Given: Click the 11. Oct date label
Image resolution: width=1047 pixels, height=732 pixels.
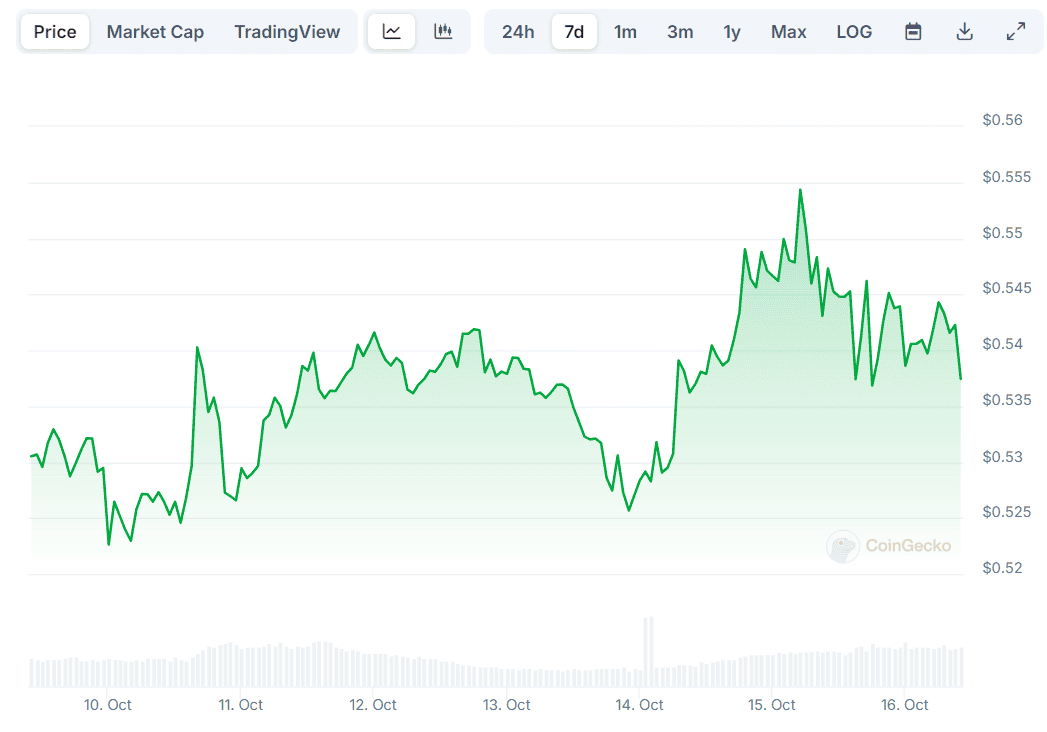Looking at the screenshot, I should coord(240,705).
